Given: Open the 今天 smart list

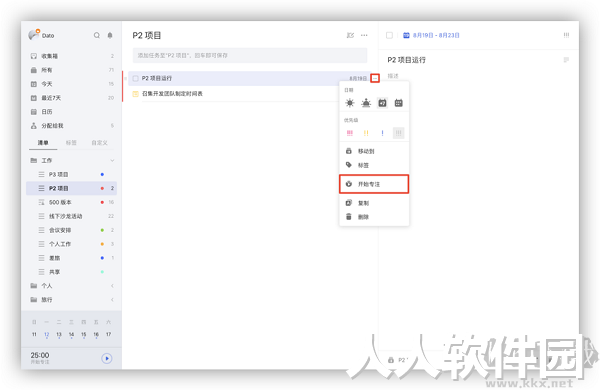Looking at the screenshot, I should coord(72,84).
